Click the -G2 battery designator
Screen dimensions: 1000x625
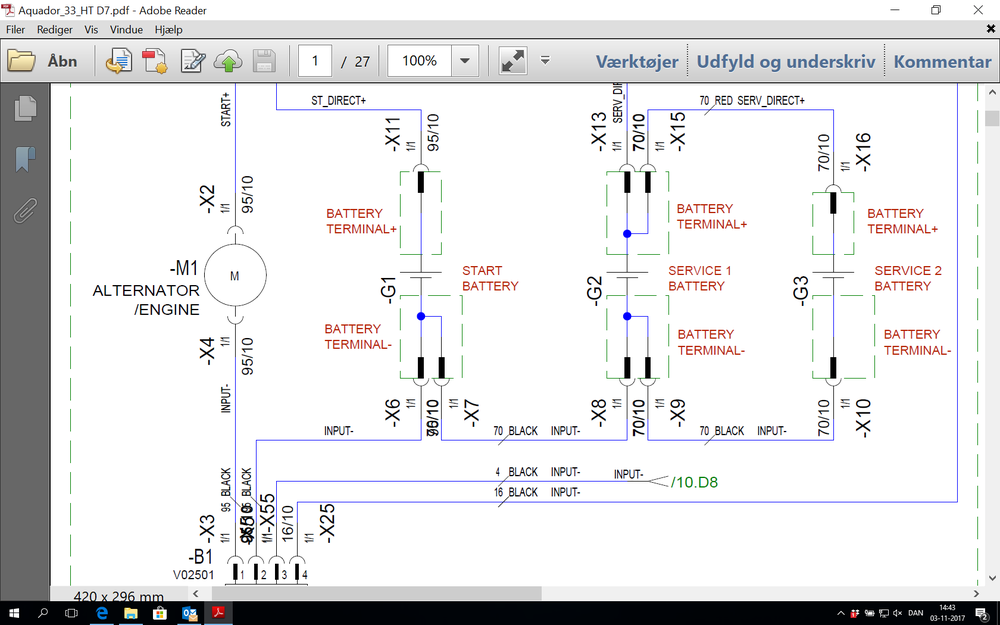pos(594,290)
